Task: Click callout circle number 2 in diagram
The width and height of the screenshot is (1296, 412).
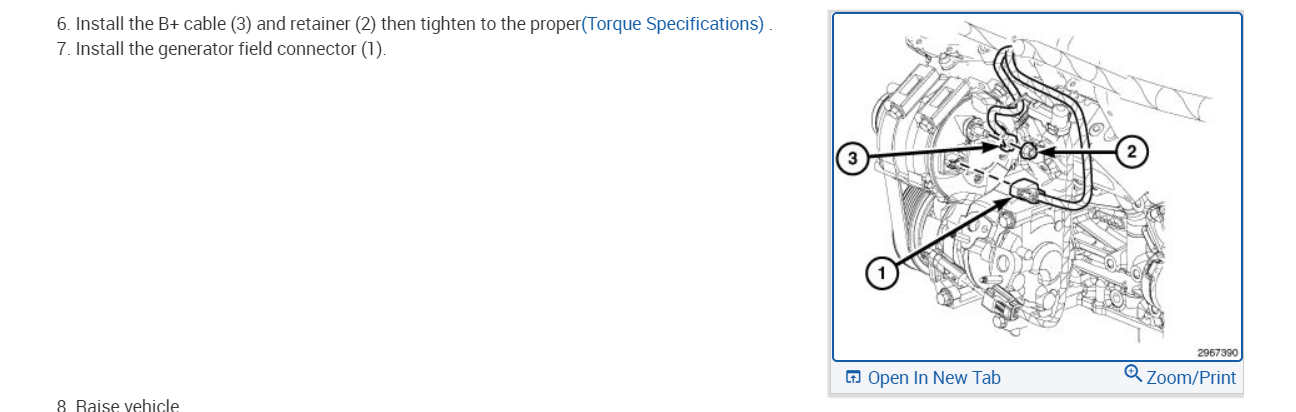Action: click(1131, 152)
